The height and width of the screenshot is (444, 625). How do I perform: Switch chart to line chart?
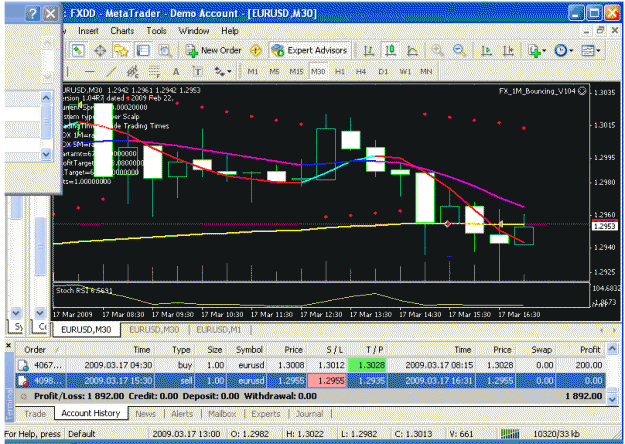coord(412,51)
